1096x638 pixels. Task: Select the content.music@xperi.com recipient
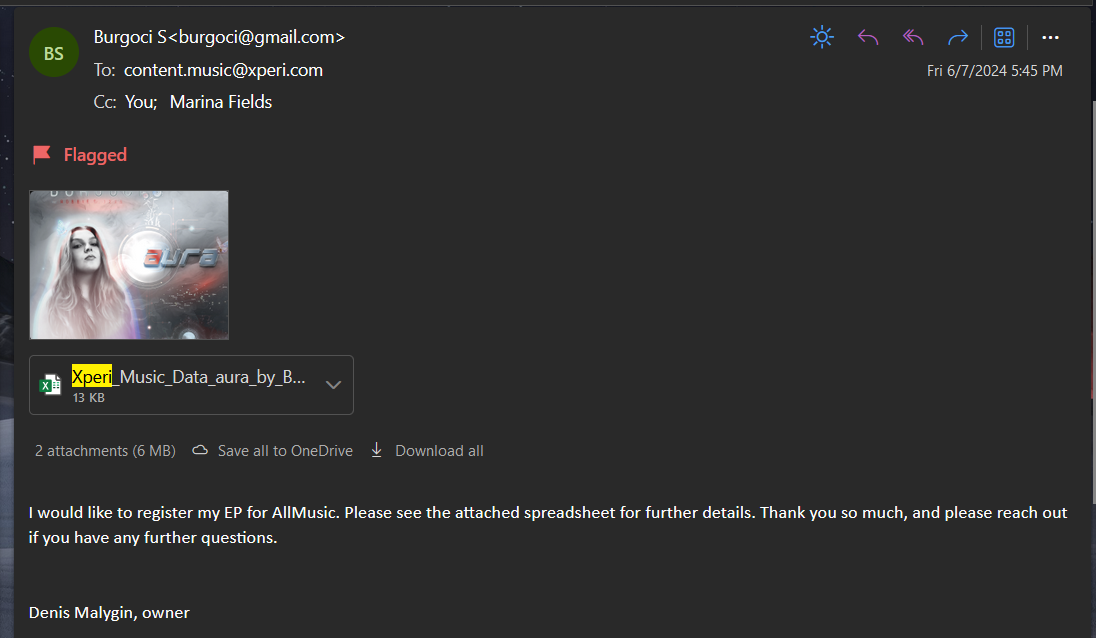pyautogui.click(x=223, y=70)
